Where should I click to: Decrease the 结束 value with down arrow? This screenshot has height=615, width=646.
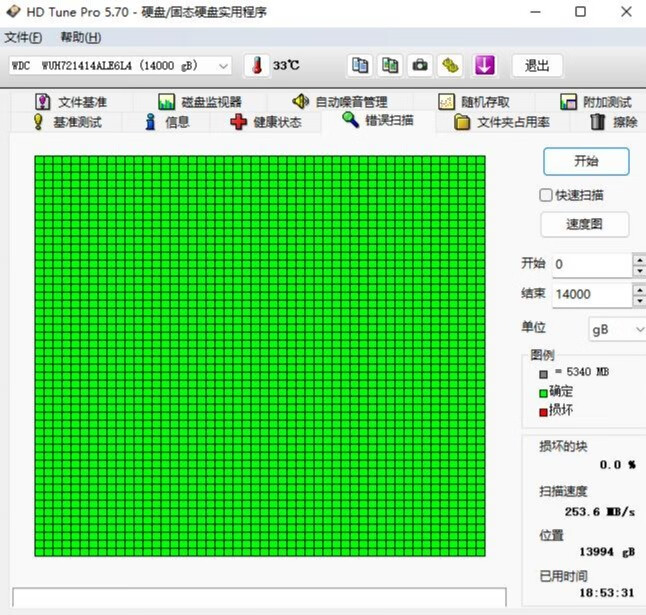click(639, 301)
